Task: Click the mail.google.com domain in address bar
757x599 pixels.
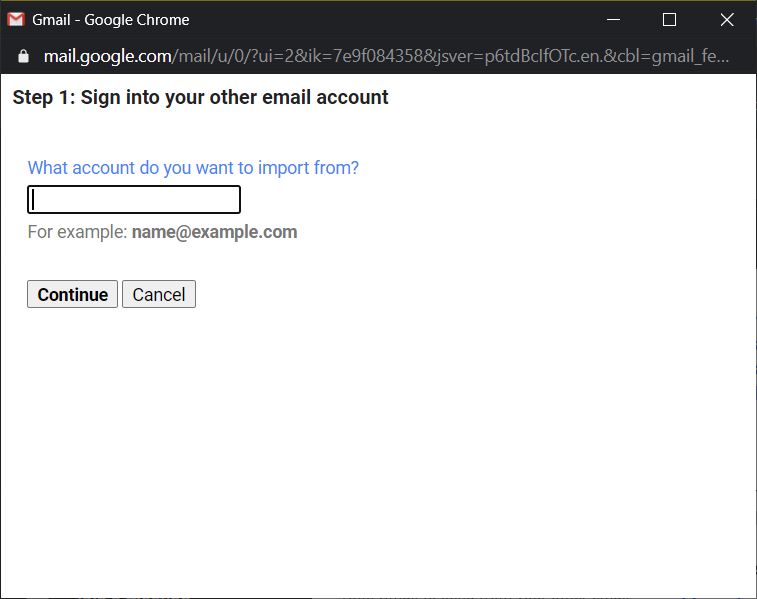Action: 107,57
